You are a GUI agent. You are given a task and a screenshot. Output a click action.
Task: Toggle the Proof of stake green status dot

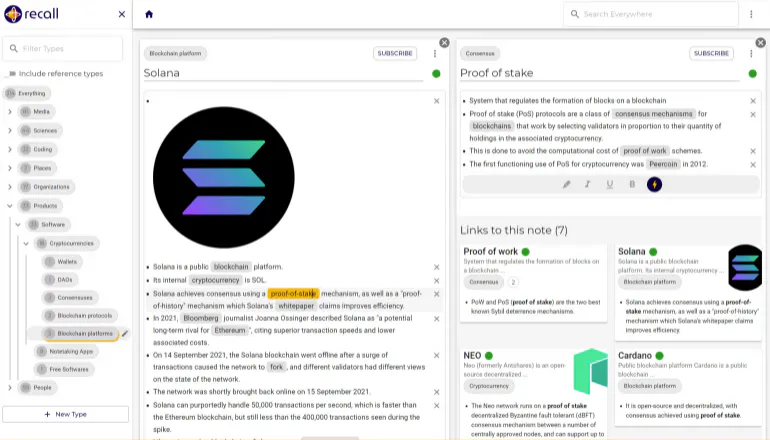752,74
